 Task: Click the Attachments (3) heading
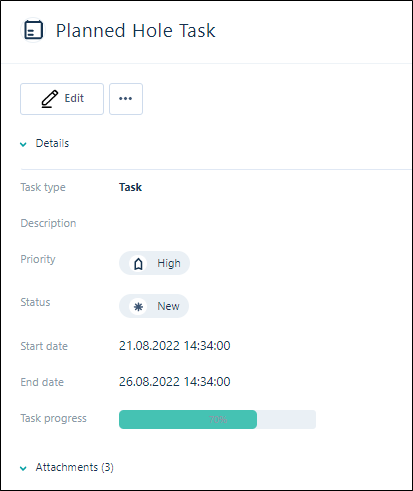pyautogui.click(x=75, y=467)
